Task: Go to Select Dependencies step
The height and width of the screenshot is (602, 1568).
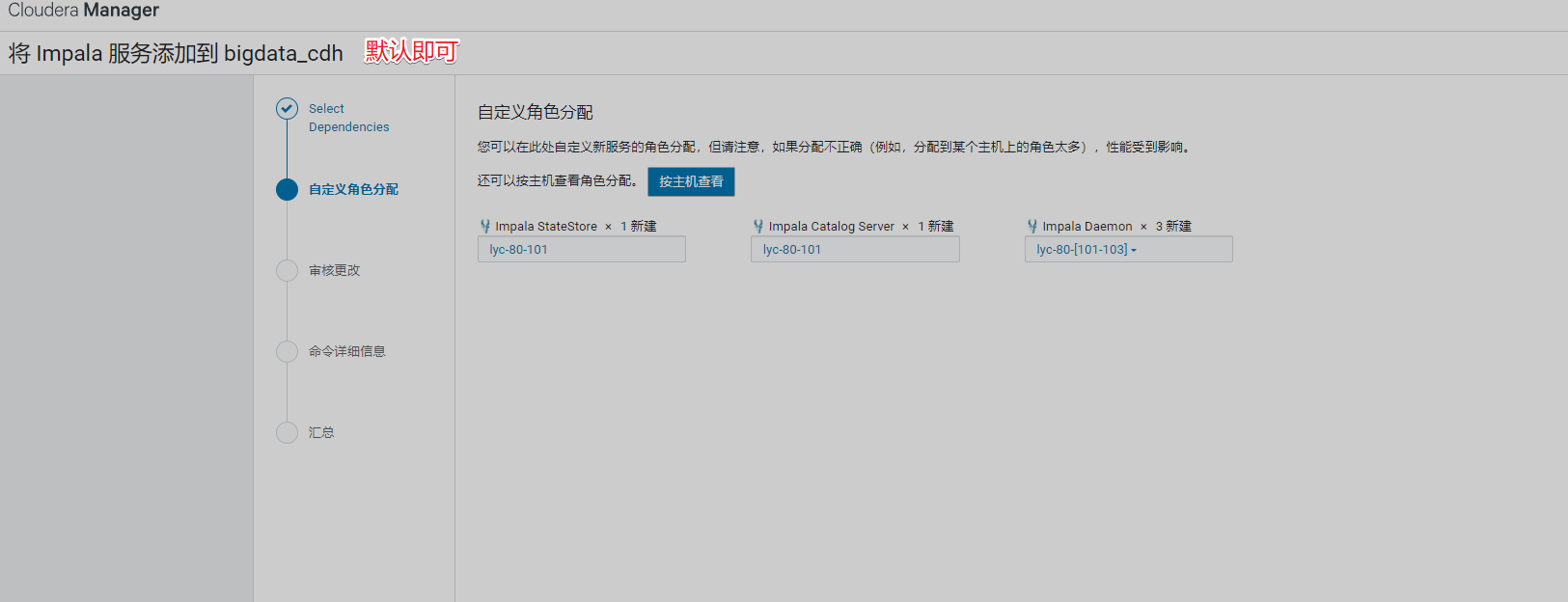Action: [x=348, y=118]
